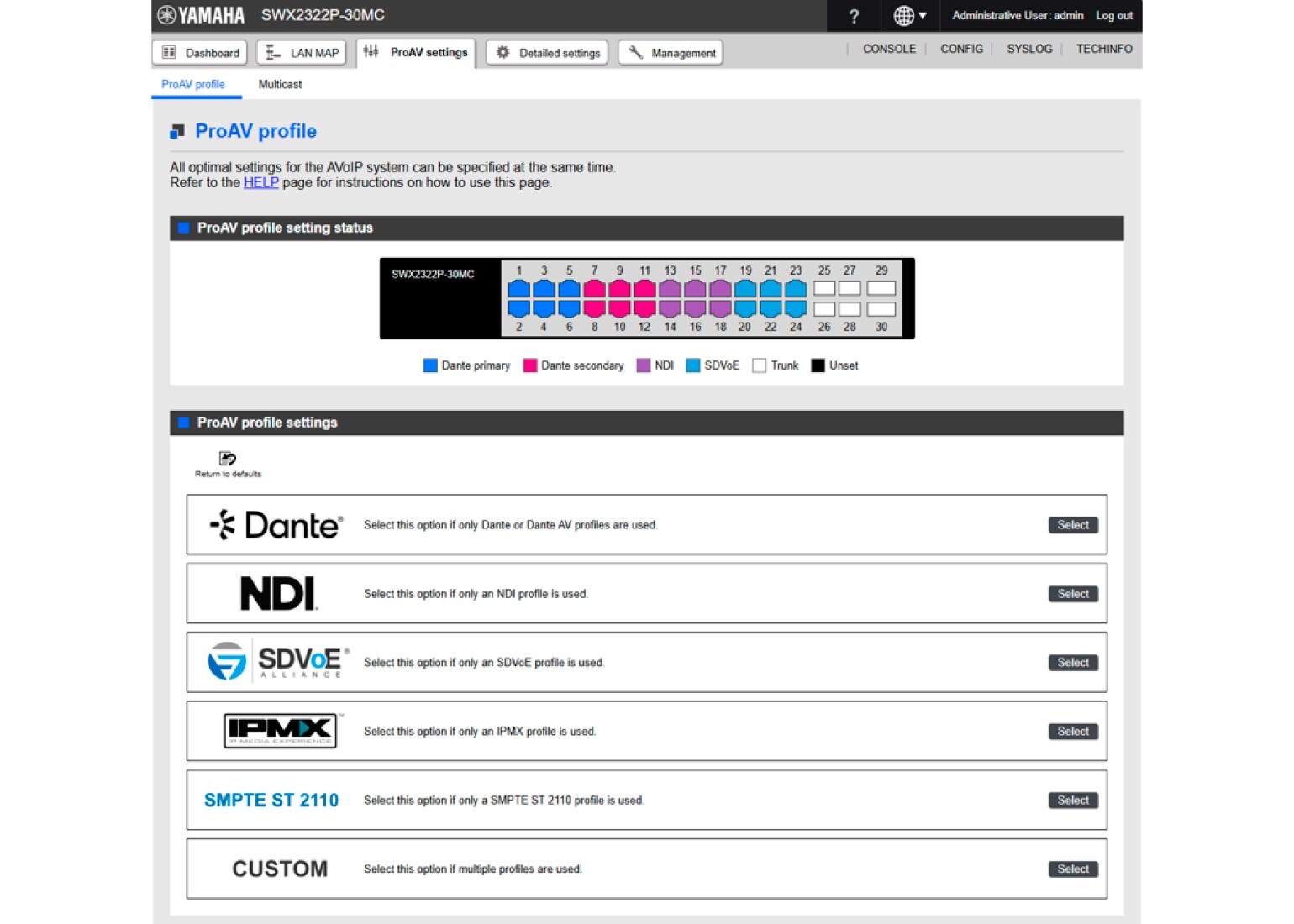Click the LAN MAP icon
The height and width of the screenshot is (924, 1294).
coord(271,52)
